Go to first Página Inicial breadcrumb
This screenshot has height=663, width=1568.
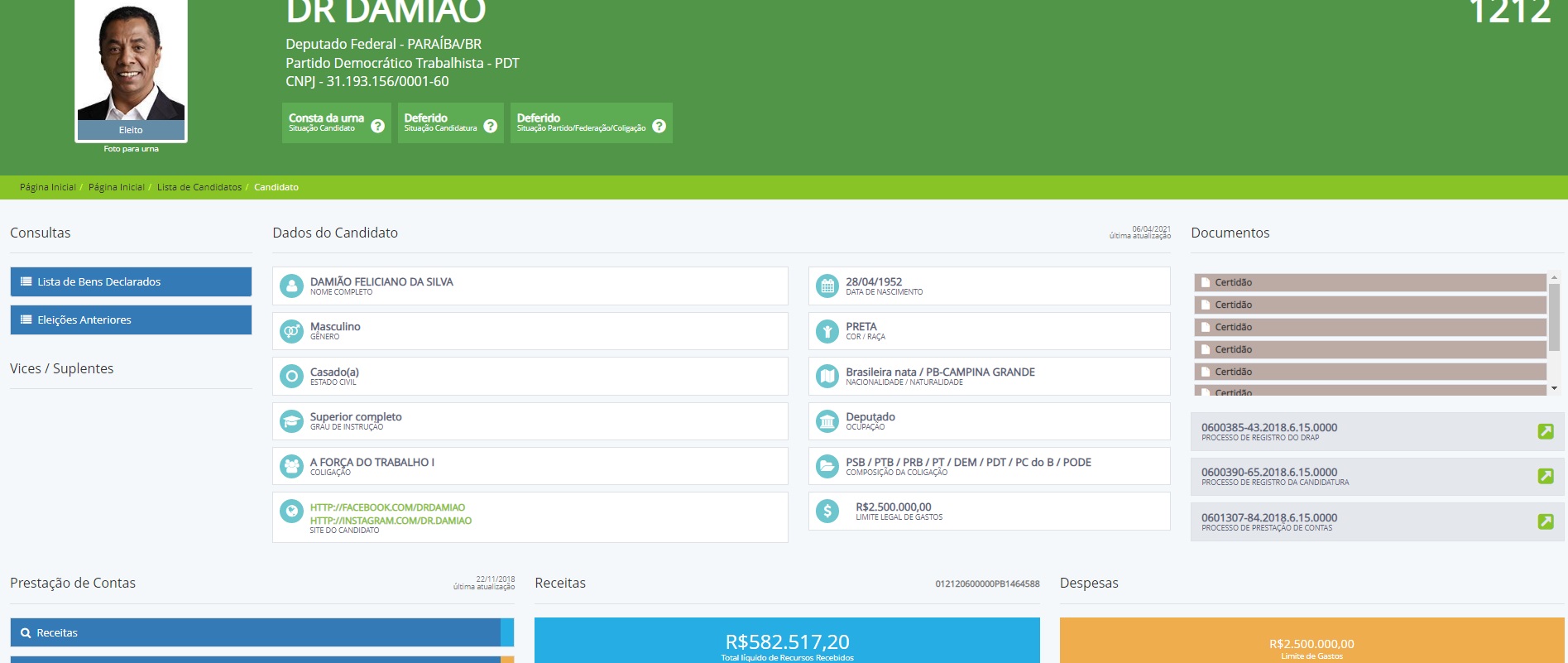[x=47, y=187]
